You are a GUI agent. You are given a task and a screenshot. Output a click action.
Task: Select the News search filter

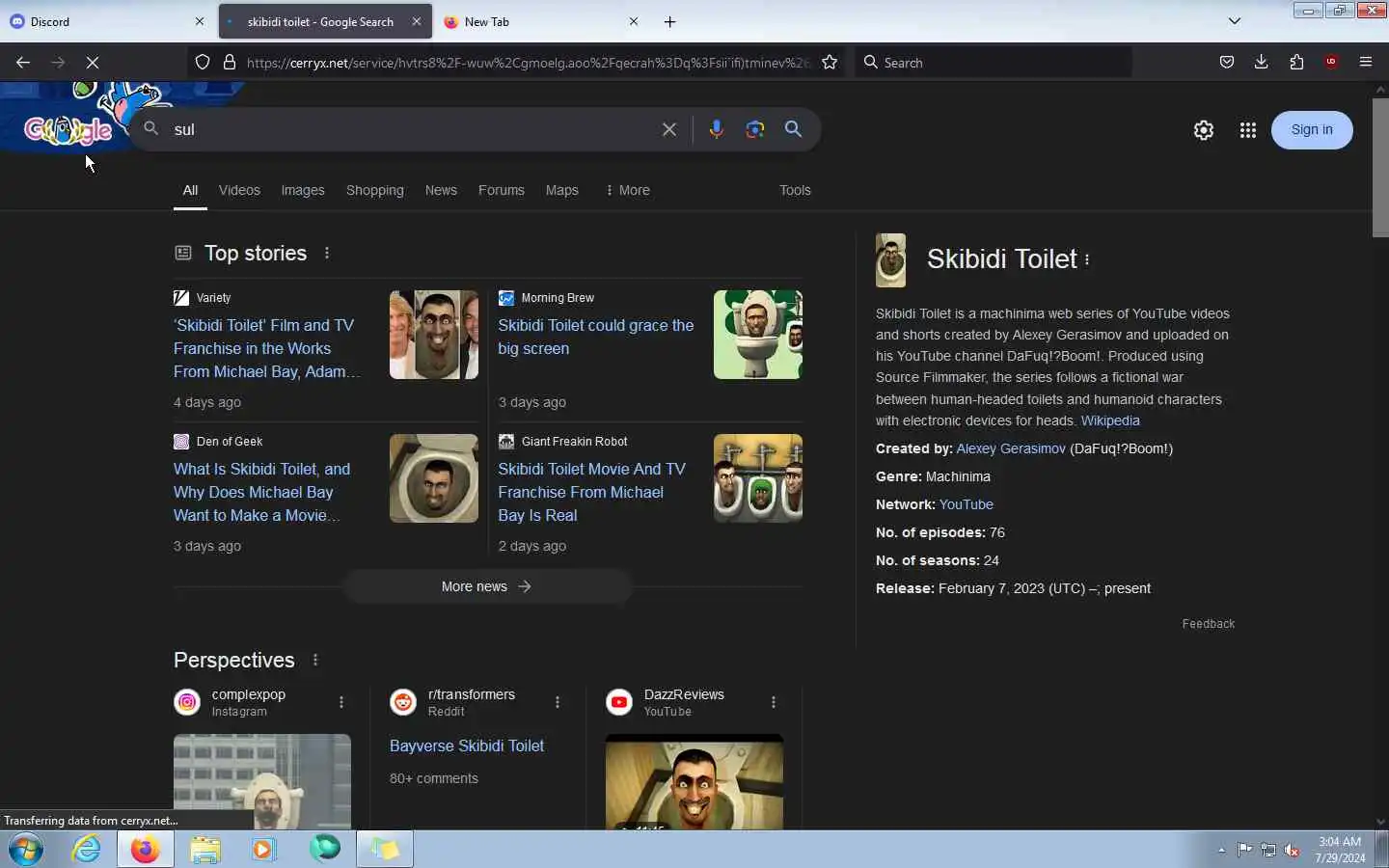441,190
